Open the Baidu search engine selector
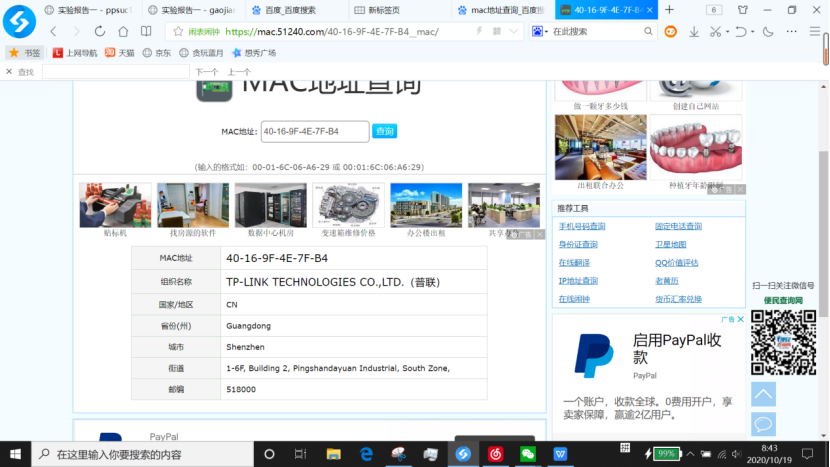This screenshot has height=467, width=830. click(540, 32)
